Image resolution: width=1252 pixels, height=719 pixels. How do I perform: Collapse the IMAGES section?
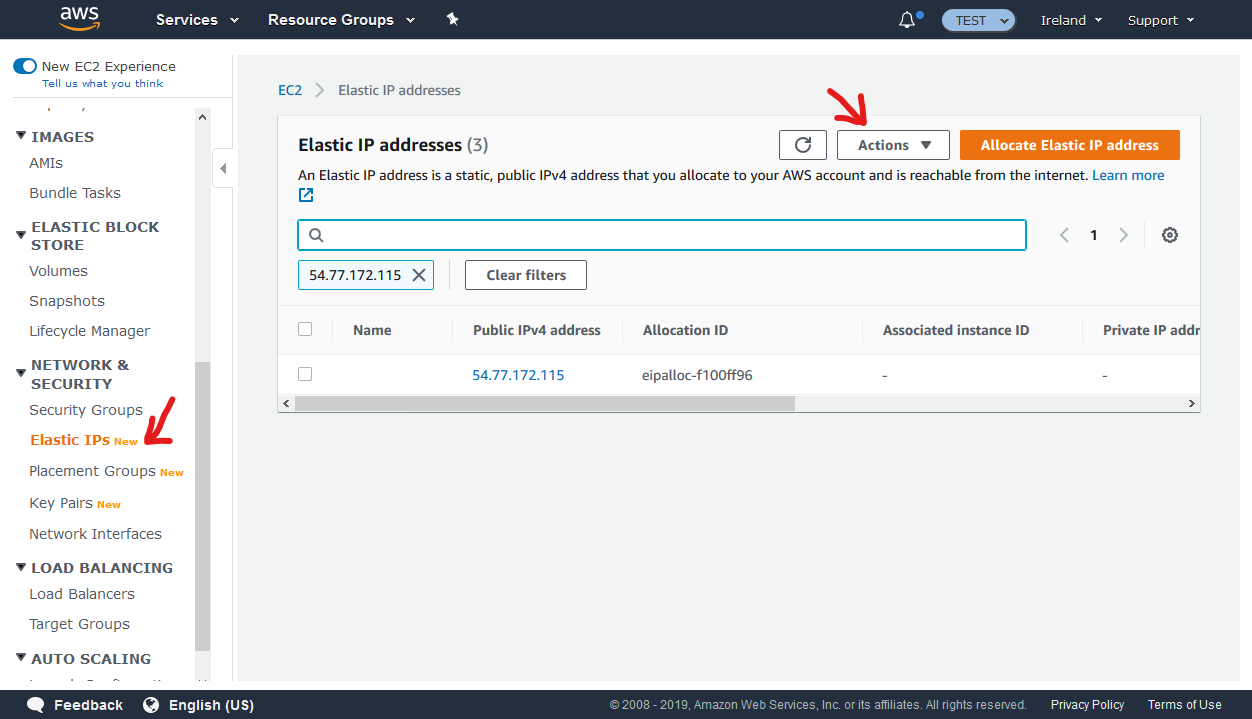21,136
